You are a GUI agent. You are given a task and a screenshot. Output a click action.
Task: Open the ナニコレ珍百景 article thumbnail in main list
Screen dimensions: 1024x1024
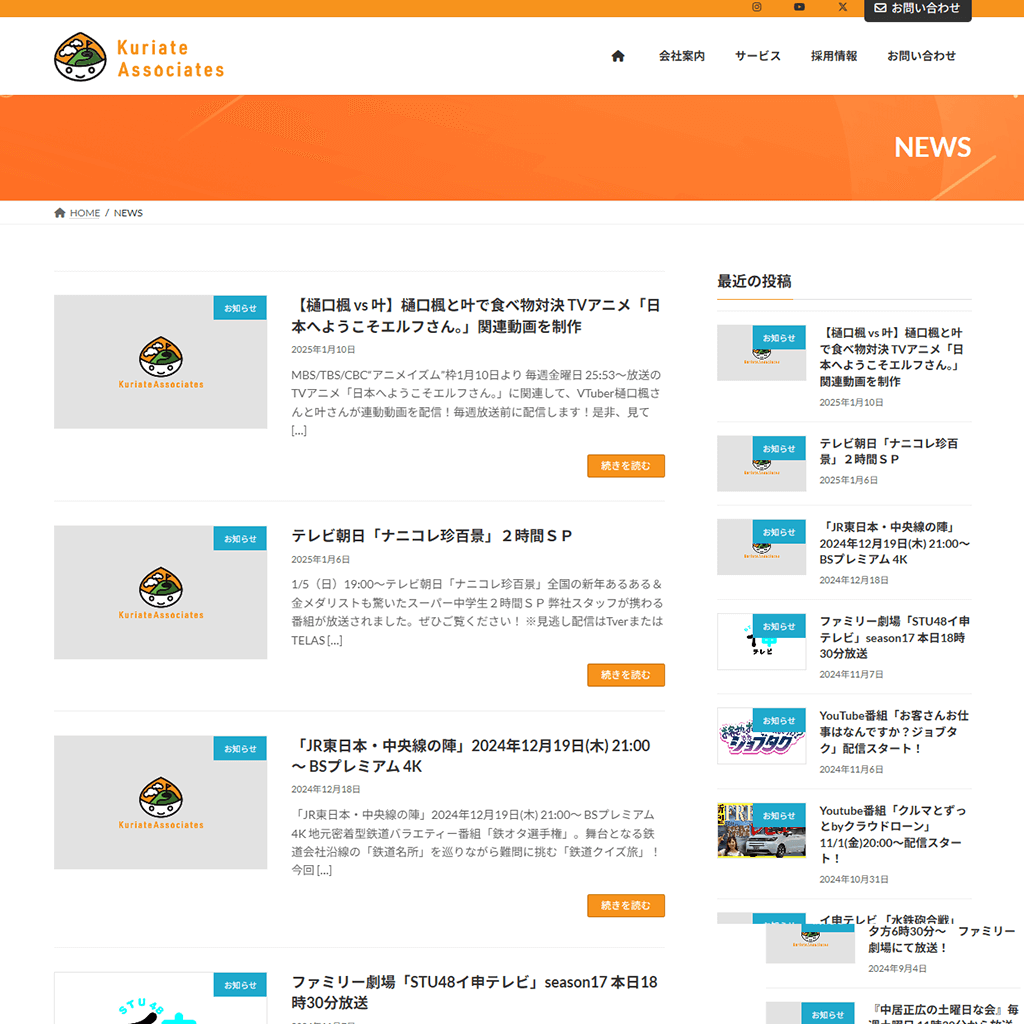(161, 592)
